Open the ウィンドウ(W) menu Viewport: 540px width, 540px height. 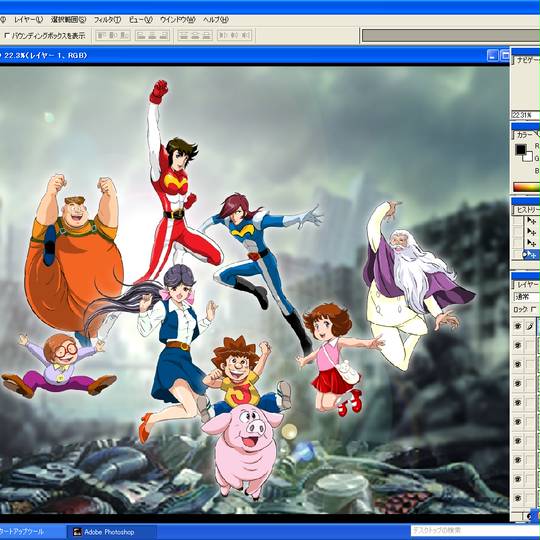[x=177, y=20]
